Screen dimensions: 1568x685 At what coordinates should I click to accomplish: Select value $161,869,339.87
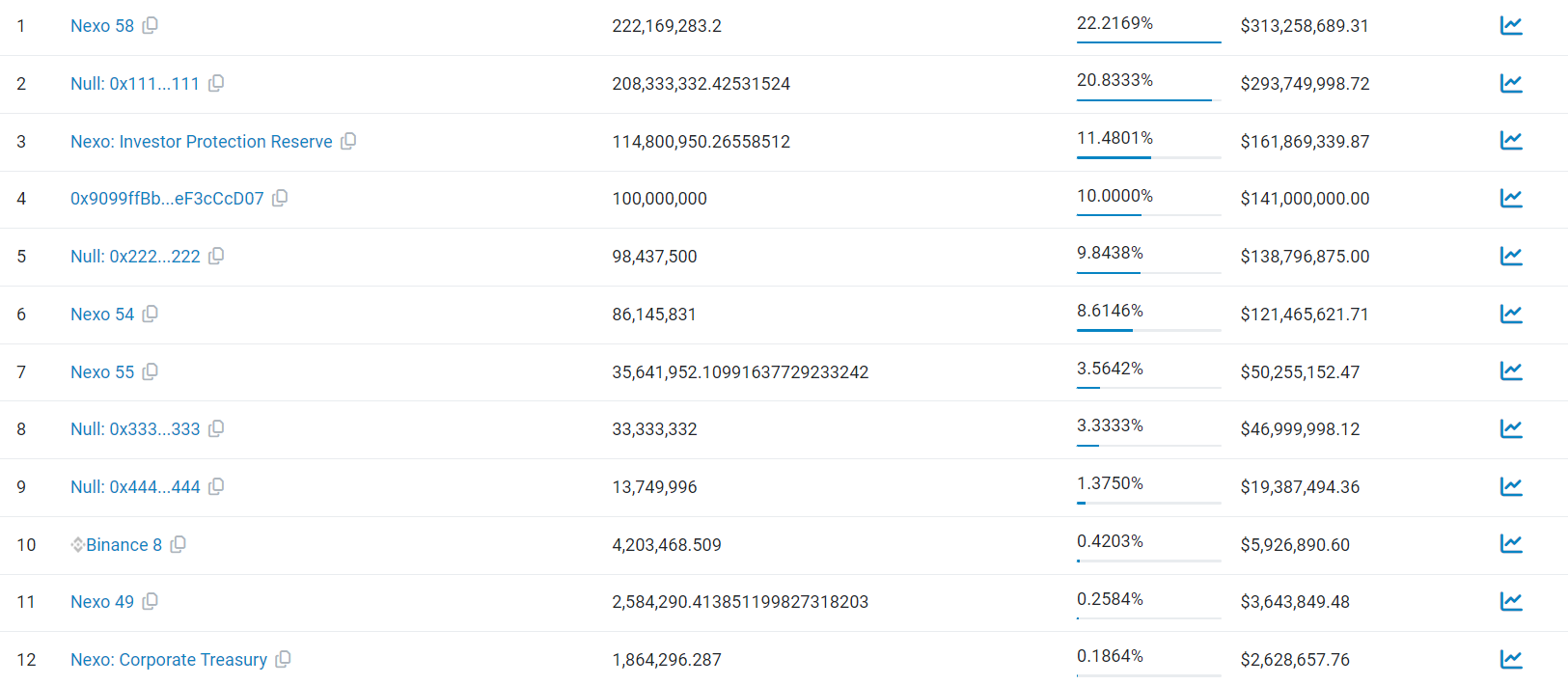point(1305,142)
